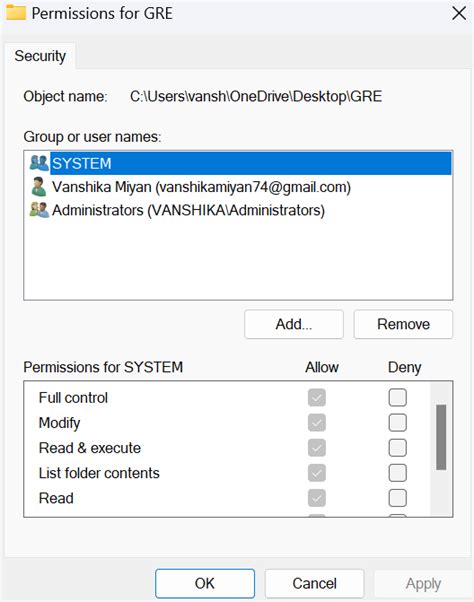The image size is (474, 602).
Task: Click the Remove button
Action: [x=403, y=324]
